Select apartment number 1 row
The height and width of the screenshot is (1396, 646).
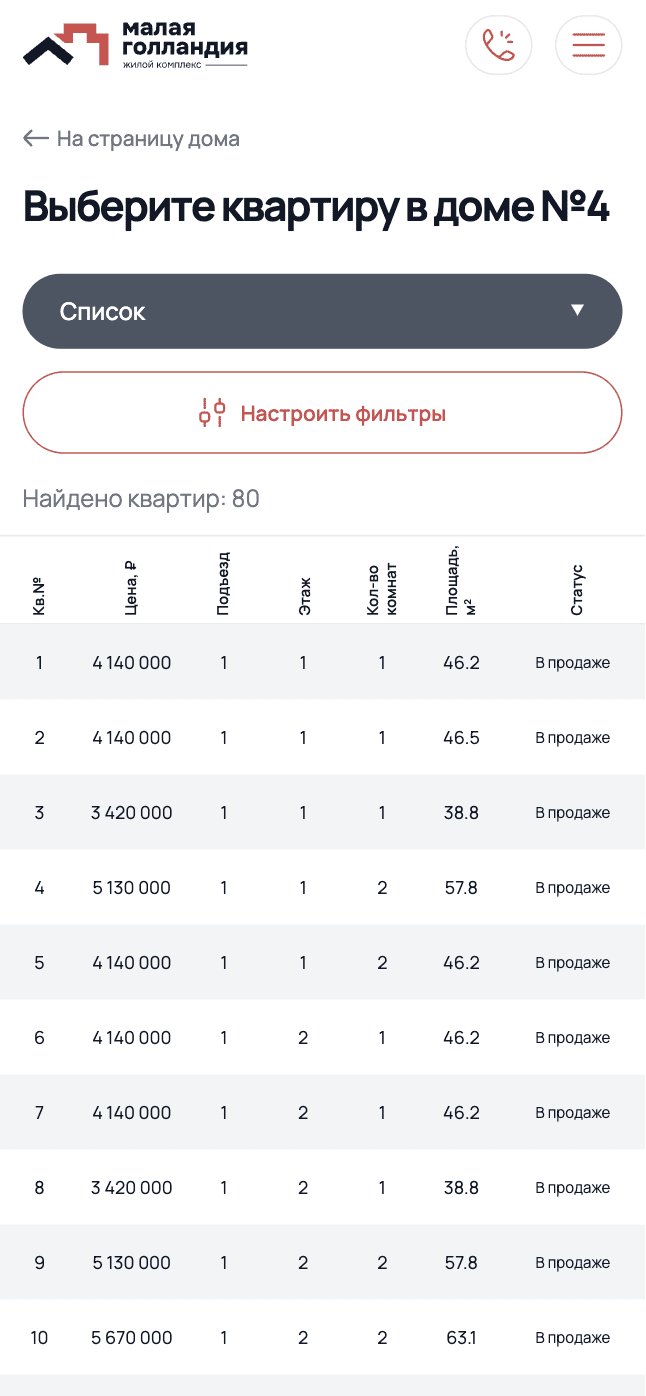coord(322,662)
